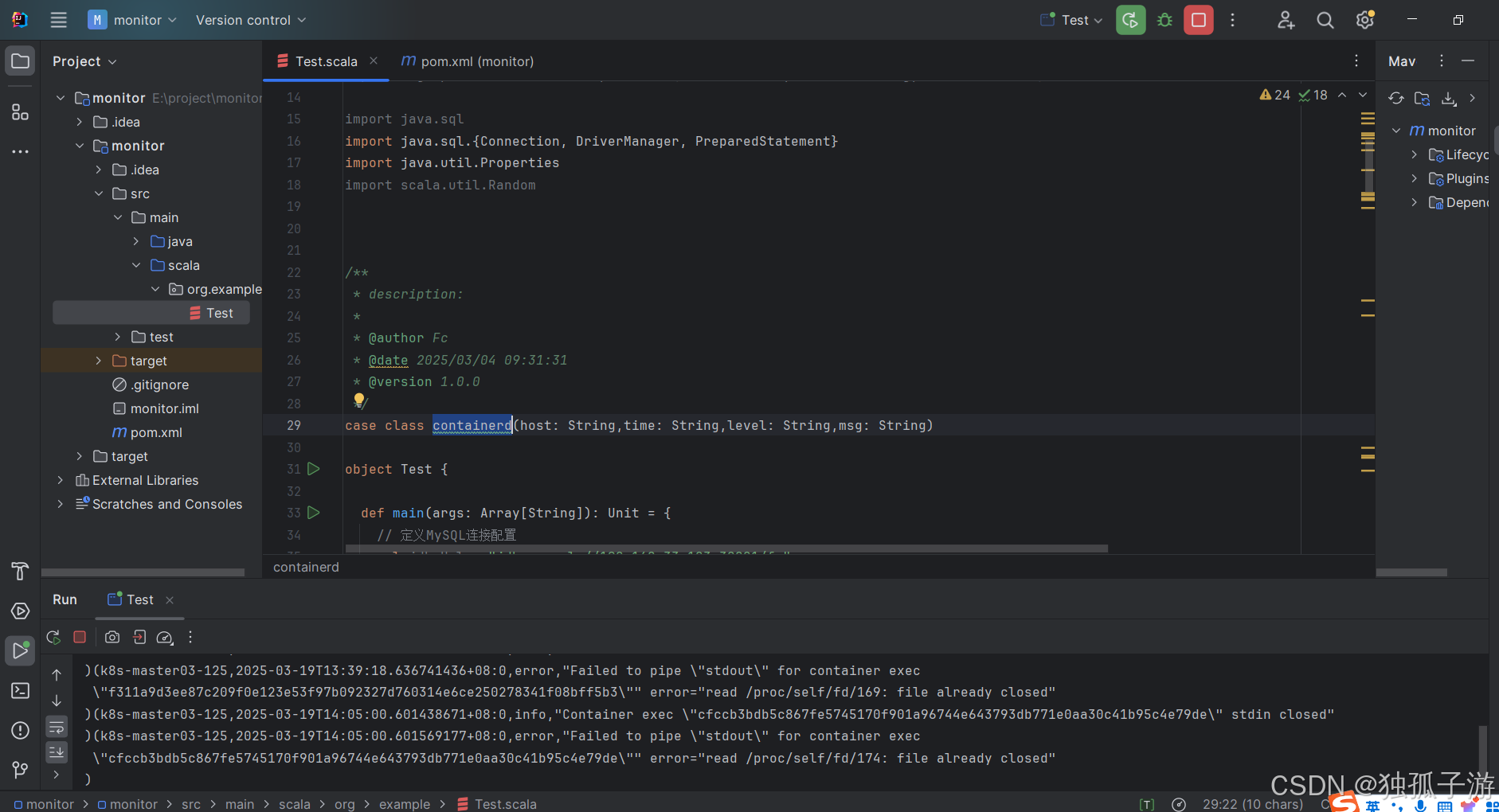Show more tool windows ellipsis

[20, 151]
